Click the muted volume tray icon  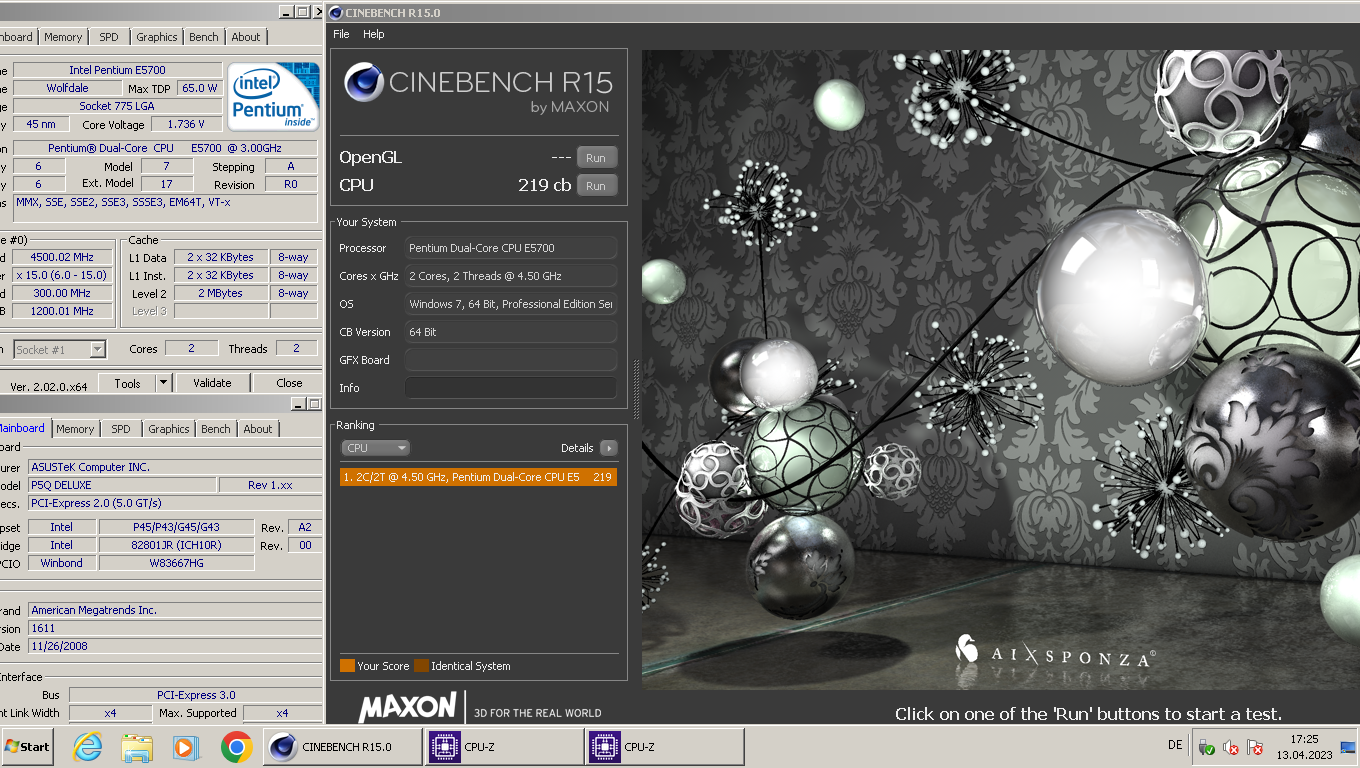1231,747
